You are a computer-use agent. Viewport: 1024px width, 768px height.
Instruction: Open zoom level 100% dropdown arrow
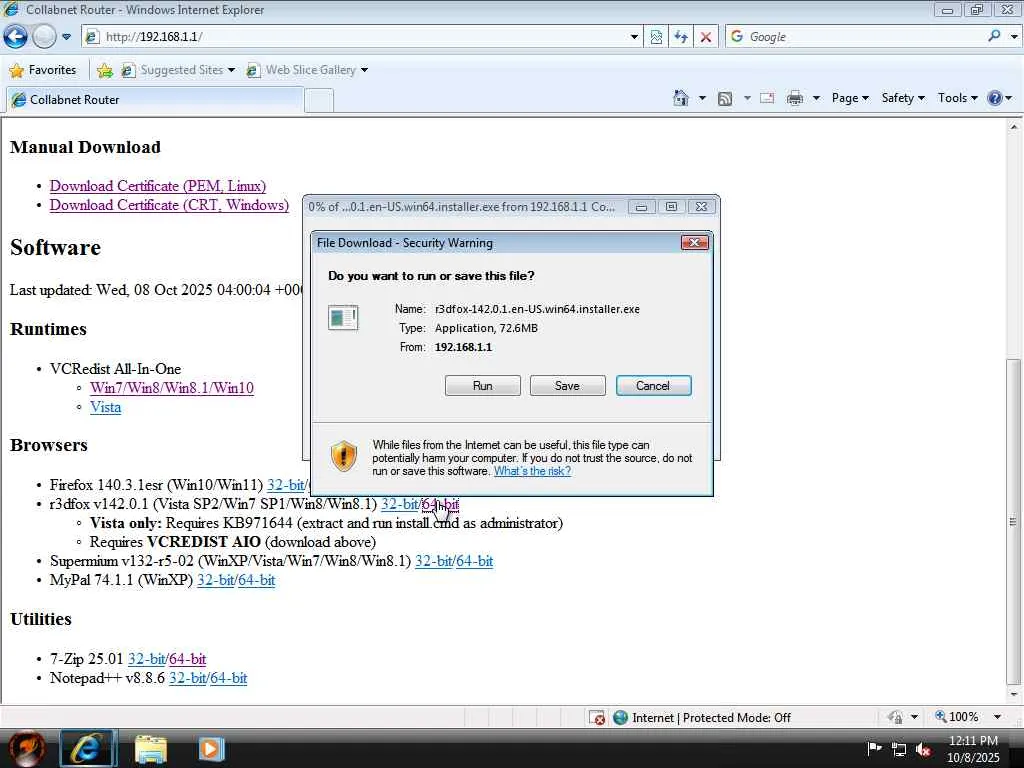coord(997,717)
